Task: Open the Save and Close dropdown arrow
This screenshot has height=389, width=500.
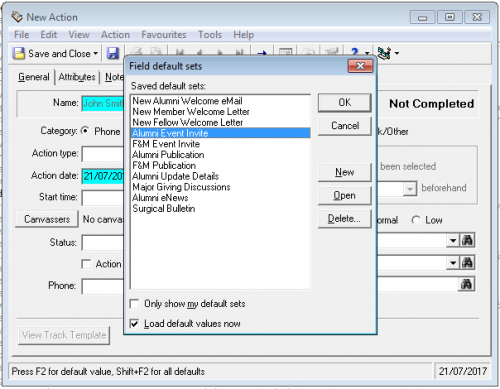Action: (x=96, y=53)
